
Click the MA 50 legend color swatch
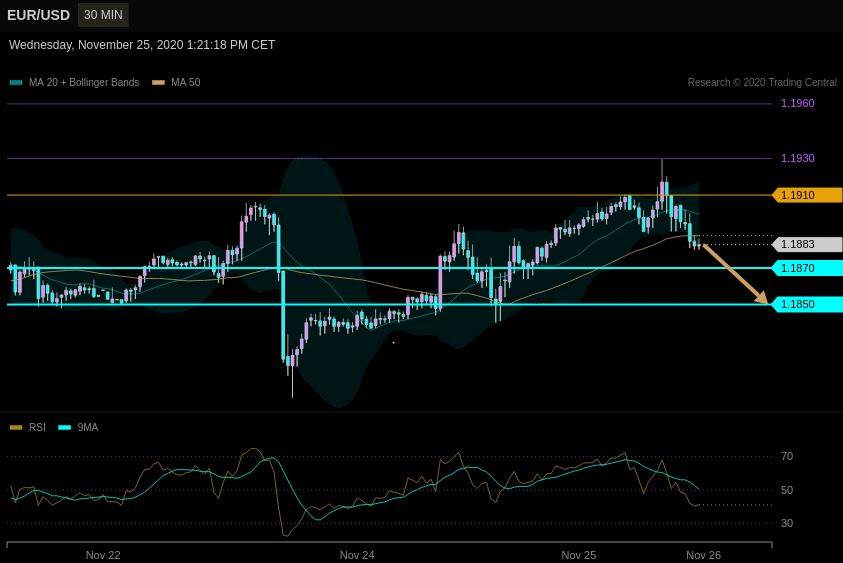[x=158, y=82]
